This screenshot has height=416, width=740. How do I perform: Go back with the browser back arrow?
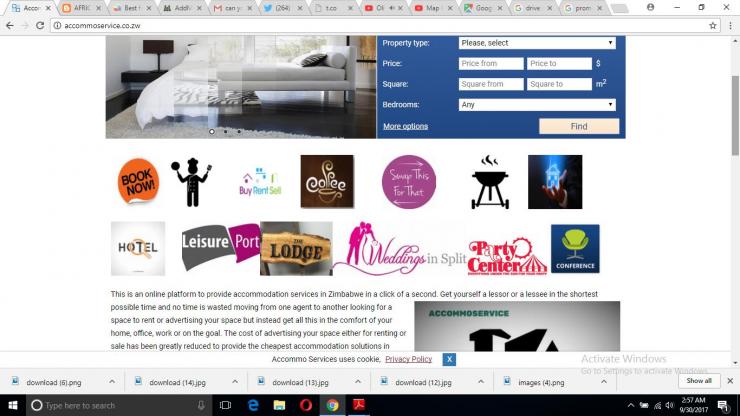(x=10, y=25)
